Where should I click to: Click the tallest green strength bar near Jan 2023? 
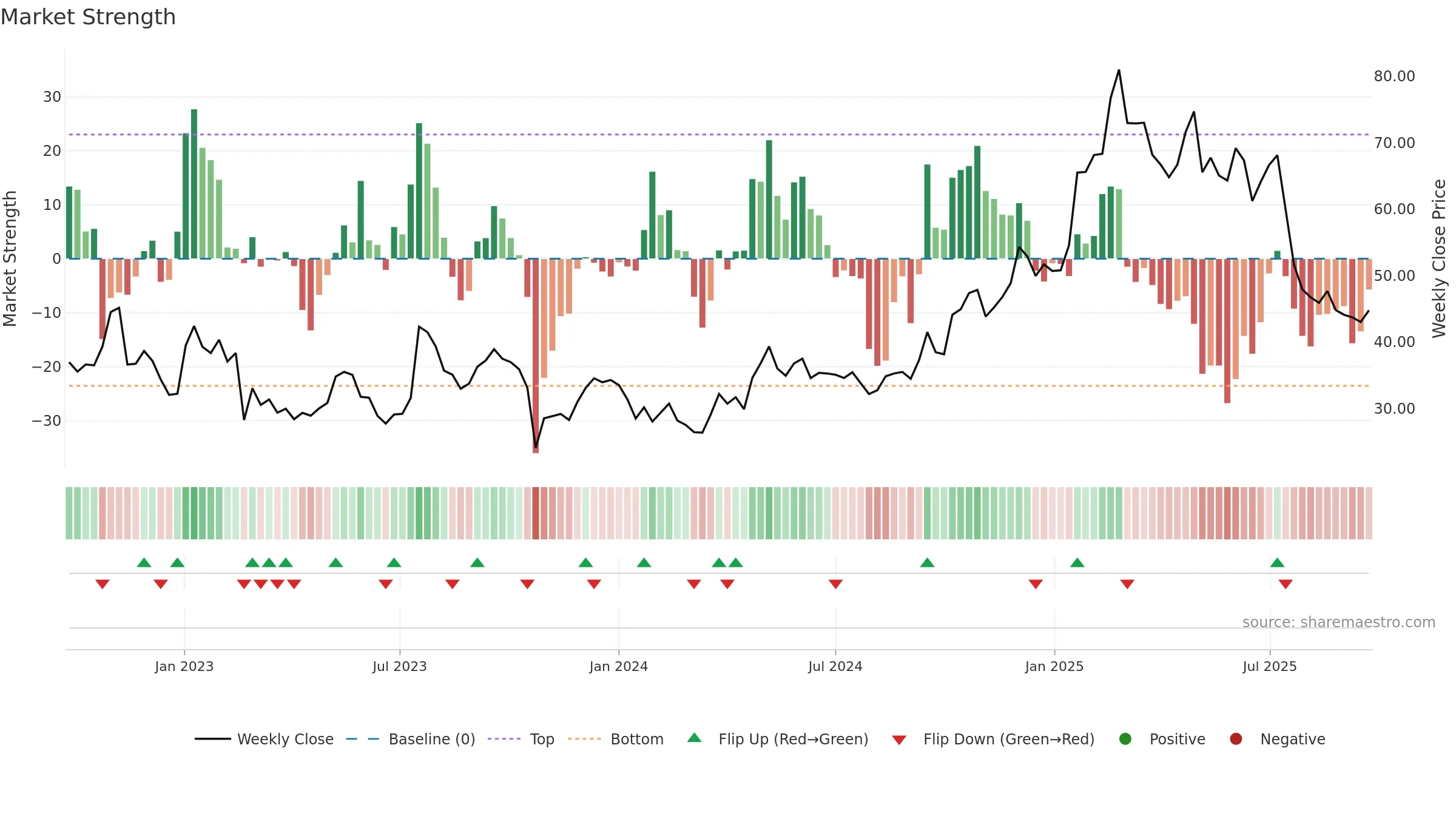click(194, 184)
